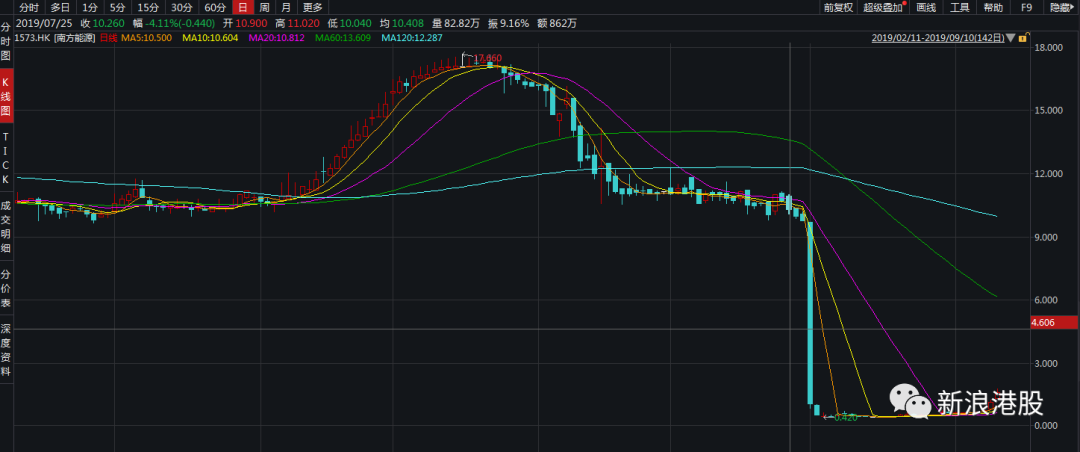Select the 周 weekly K-line tab
The image size is (1080, 452).
click(264, 8)
